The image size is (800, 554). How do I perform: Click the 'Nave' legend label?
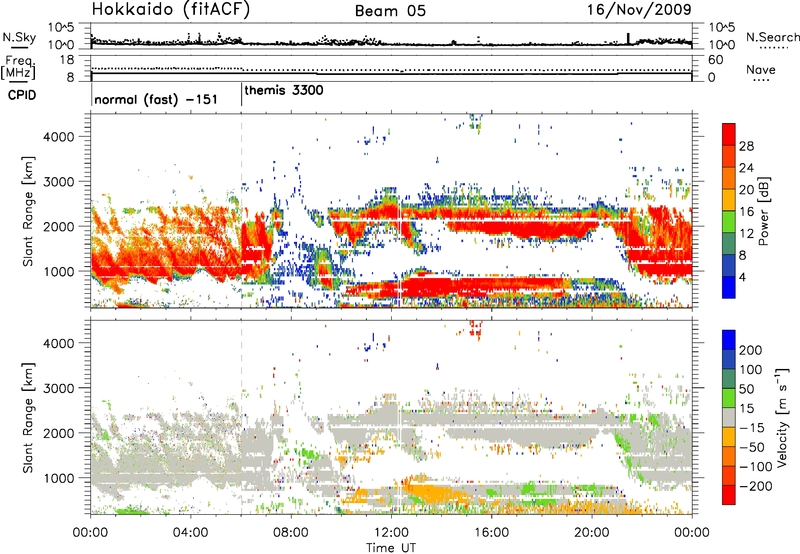tap(761, 70)
